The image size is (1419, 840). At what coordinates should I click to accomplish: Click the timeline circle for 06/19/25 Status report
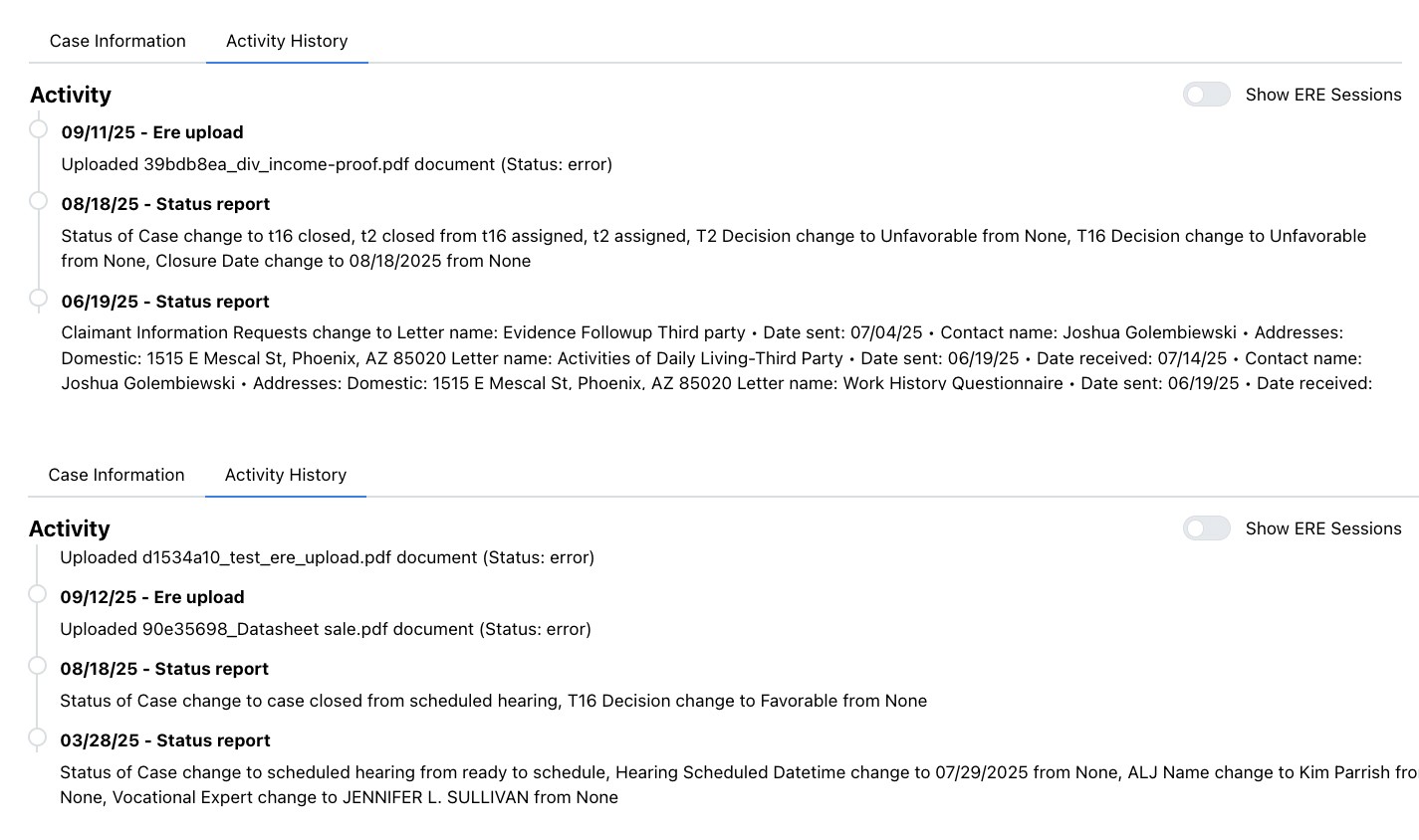38,297
